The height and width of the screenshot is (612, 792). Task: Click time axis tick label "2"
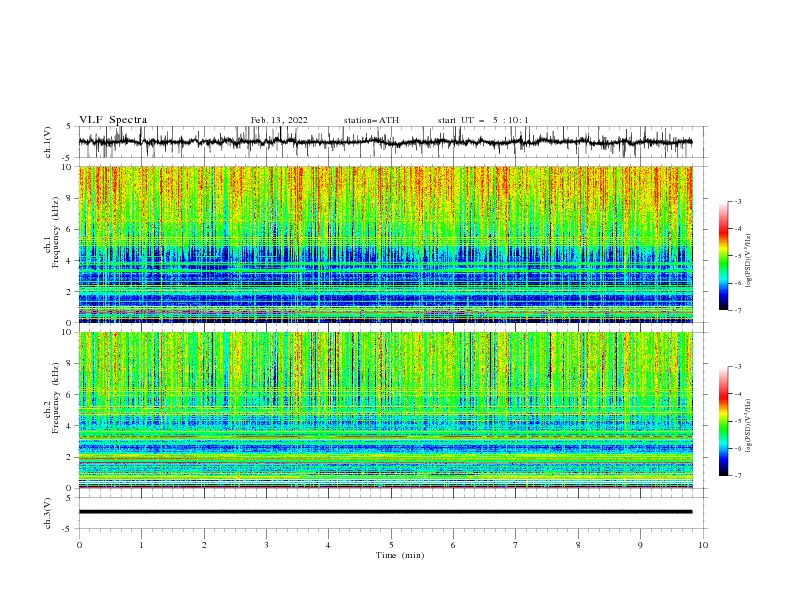[204, 545]
